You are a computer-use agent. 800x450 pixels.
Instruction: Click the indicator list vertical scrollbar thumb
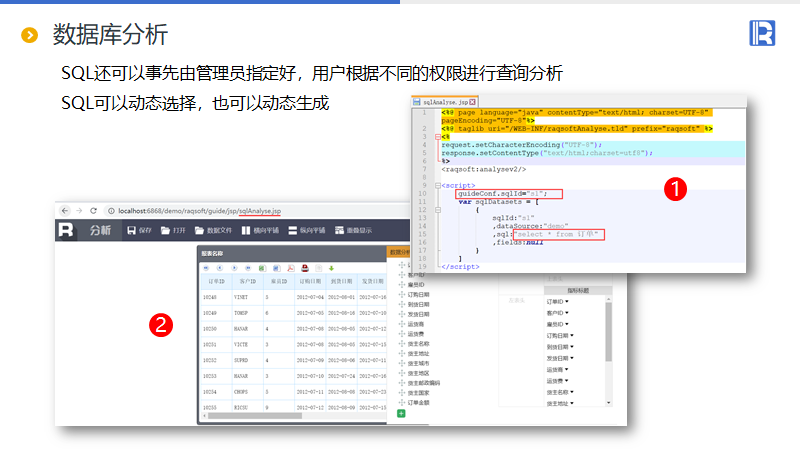pyautogui.click(x=608, y=332)
